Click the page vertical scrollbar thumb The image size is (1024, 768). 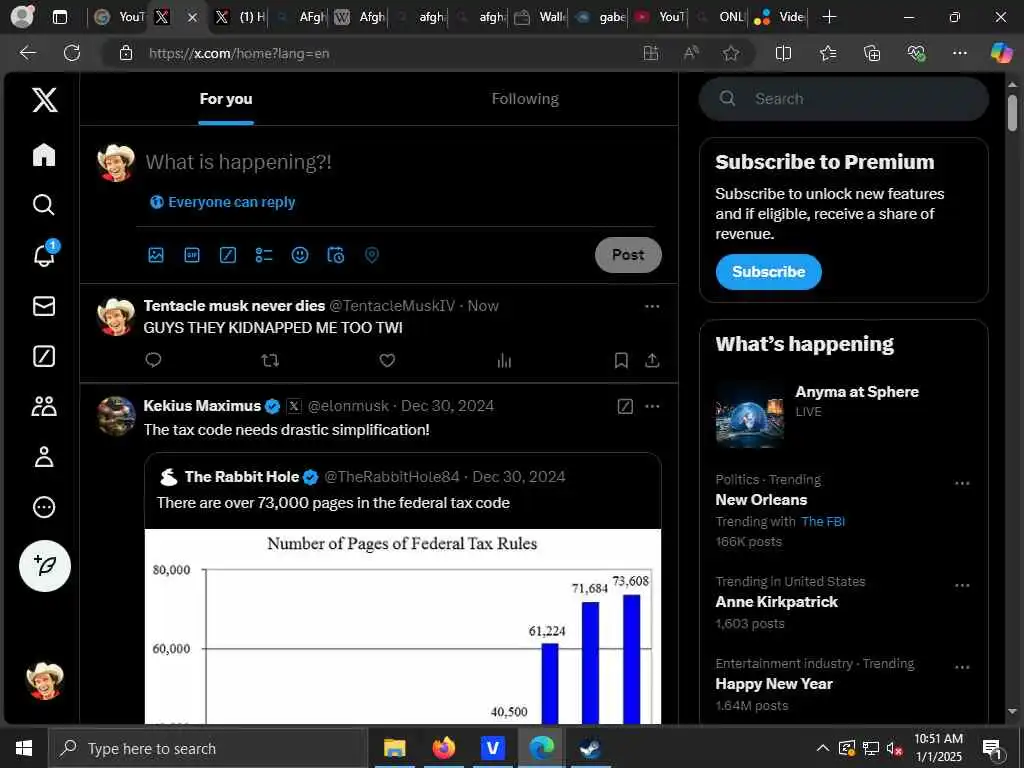1012,113
